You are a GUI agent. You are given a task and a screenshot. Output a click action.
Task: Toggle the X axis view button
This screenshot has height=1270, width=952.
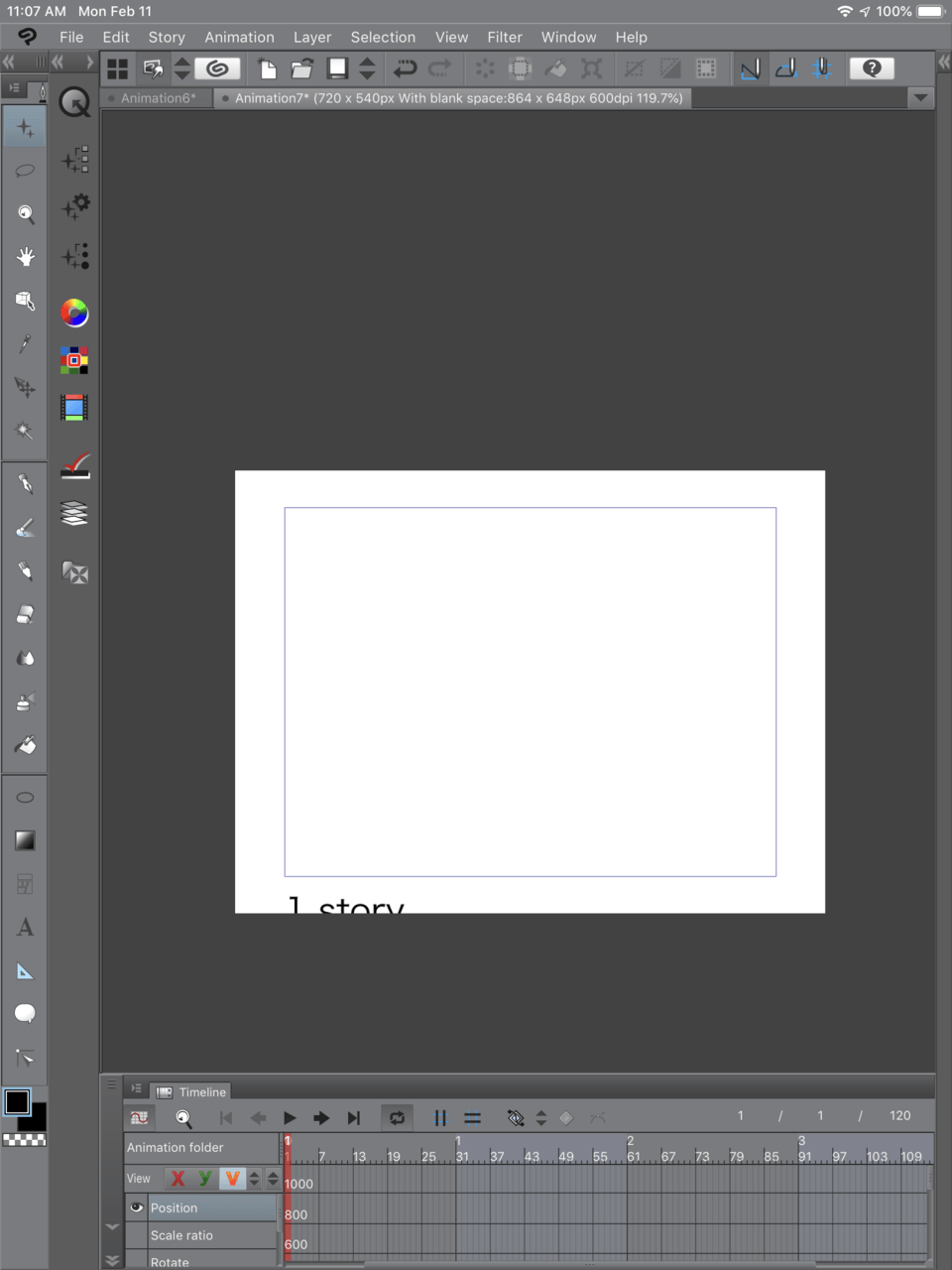178,1179
